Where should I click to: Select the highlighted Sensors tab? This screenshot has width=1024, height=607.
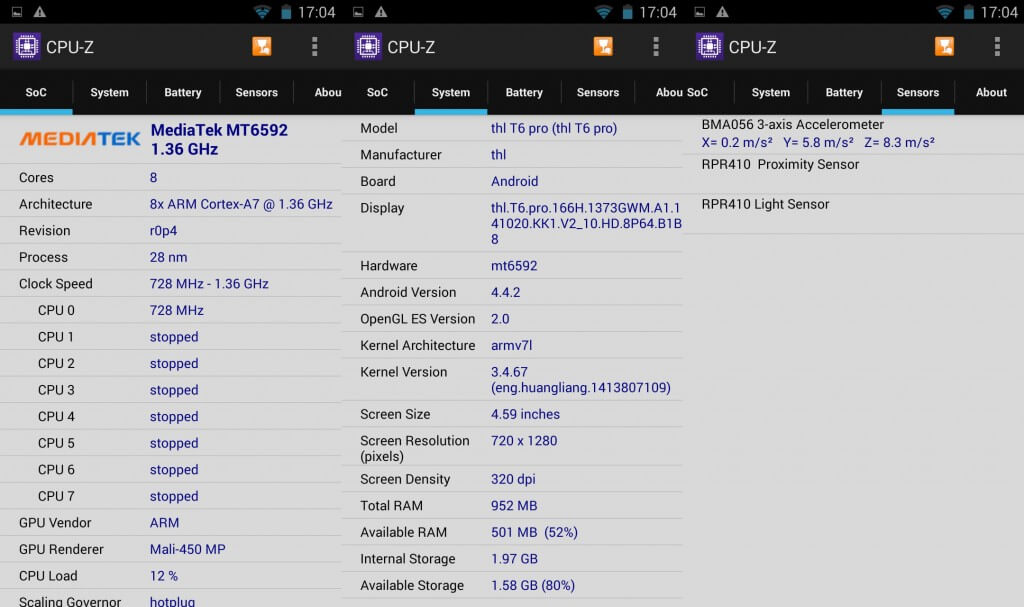917,92
